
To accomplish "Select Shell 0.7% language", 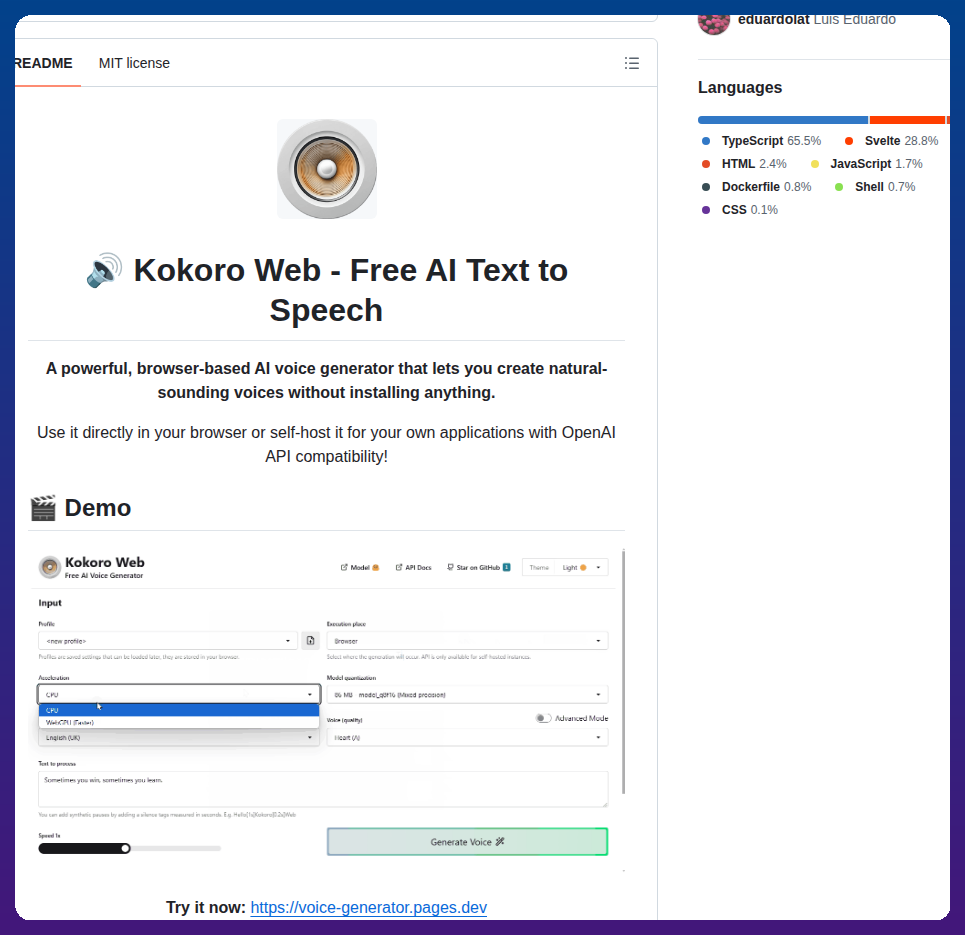I will coord(875,187).
